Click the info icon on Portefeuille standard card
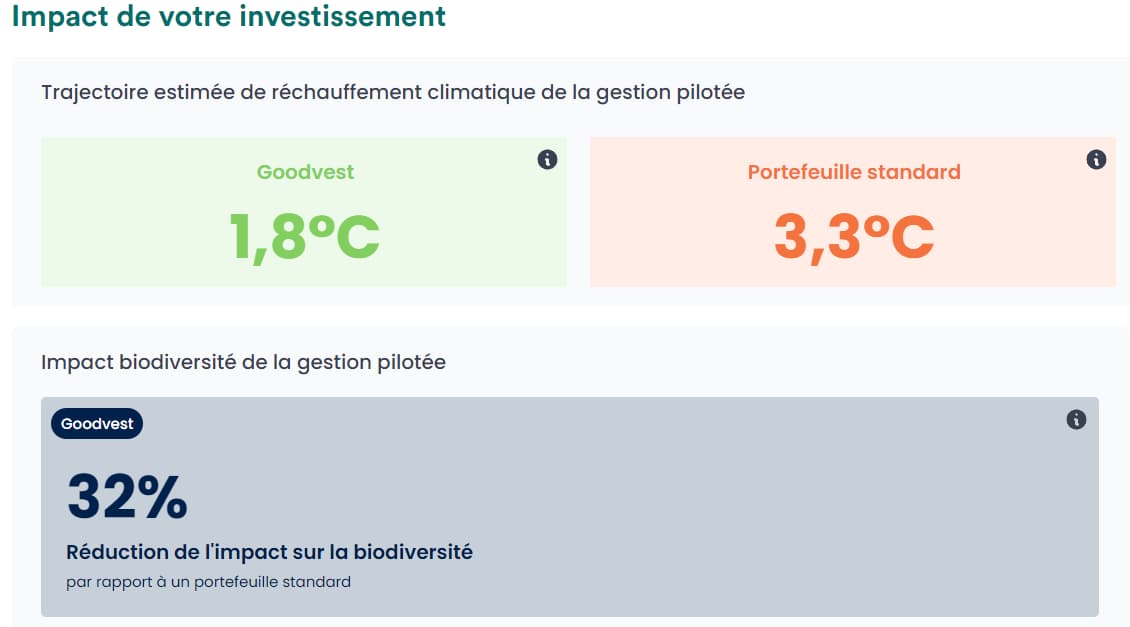Image resolution: width=1130 pixels, height=627 pixels. (1096, 158)
